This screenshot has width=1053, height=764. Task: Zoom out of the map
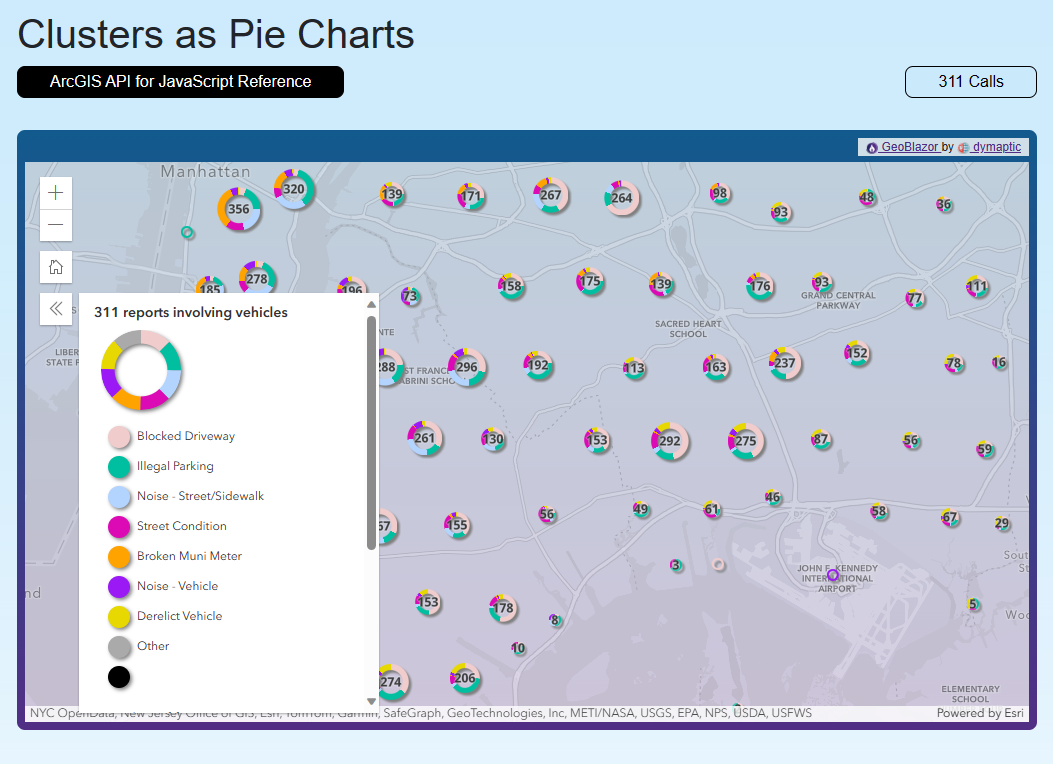pos(56,225)
